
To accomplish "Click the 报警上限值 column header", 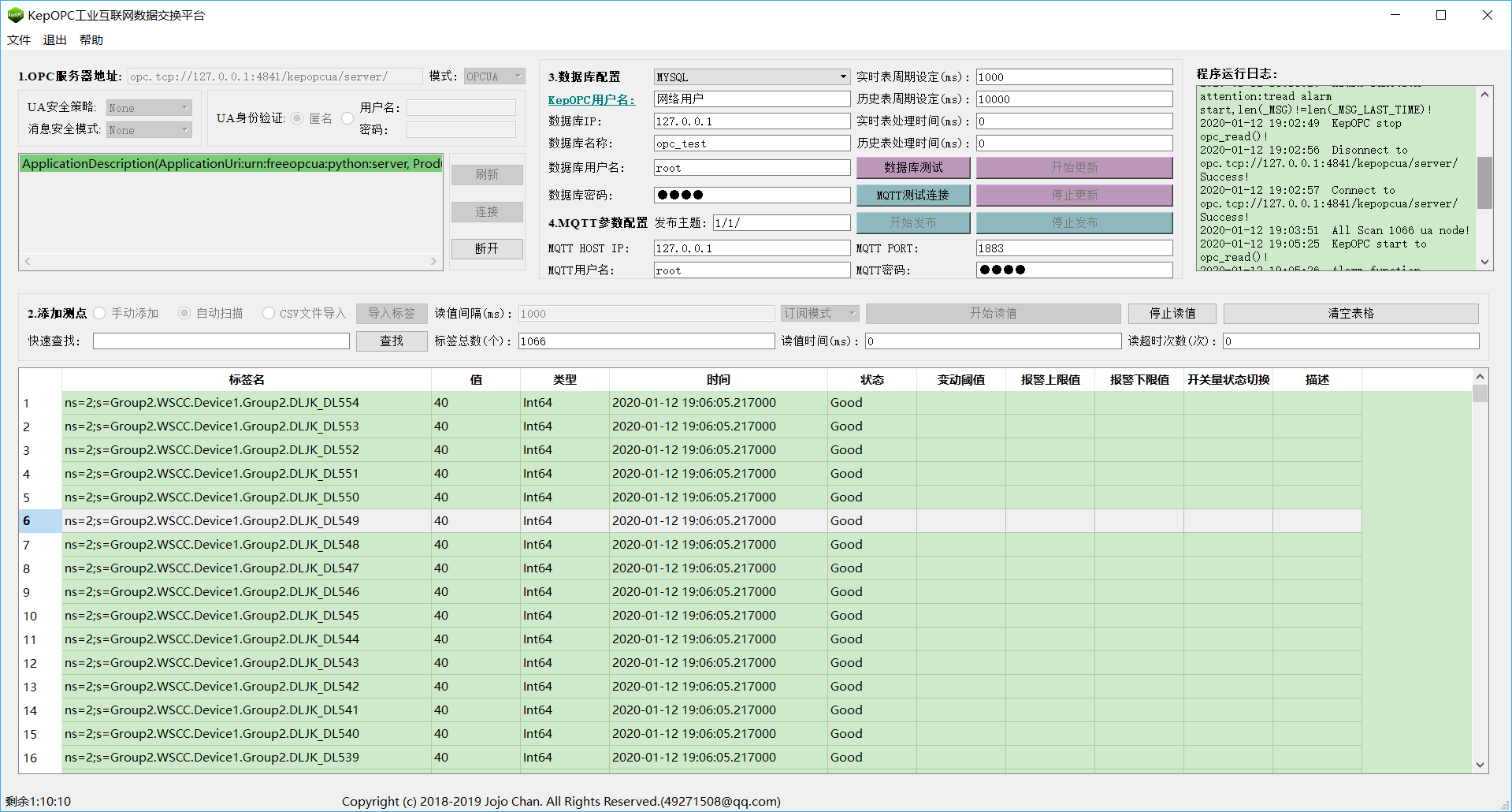I will (x=1050, y=380).
